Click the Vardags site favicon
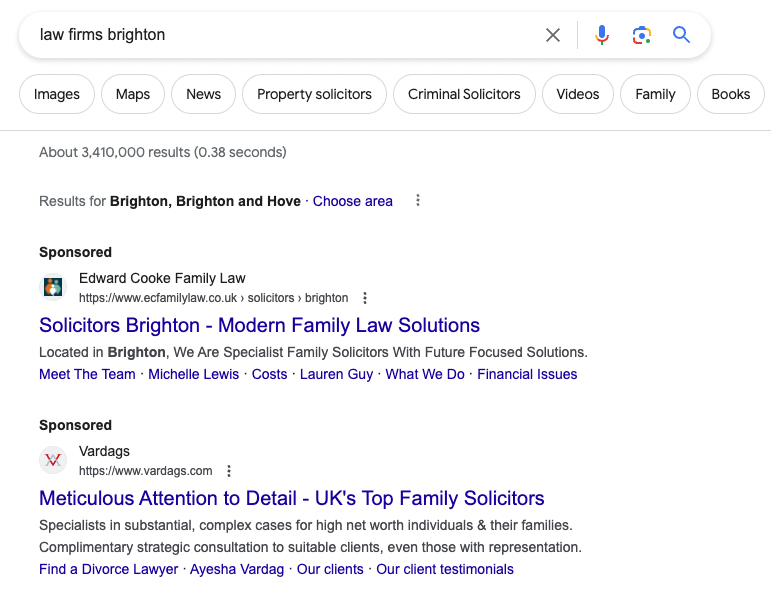The height and width of the screenshot is (607, 771). coord(53,460)
